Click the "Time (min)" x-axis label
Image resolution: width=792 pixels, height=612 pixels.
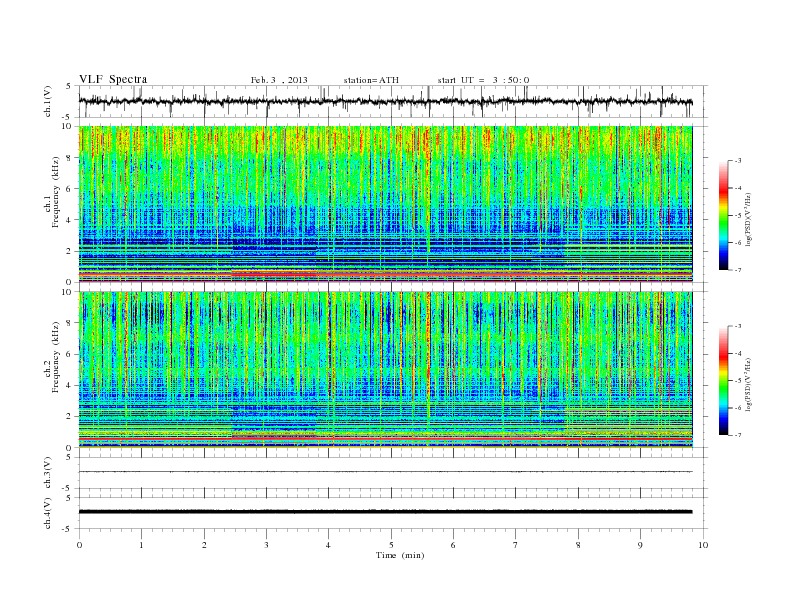400,555
